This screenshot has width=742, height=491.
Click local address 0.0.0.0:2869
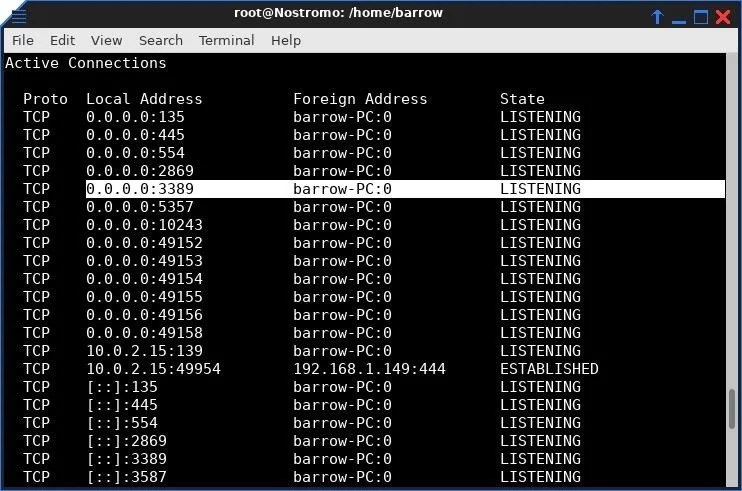140,171
